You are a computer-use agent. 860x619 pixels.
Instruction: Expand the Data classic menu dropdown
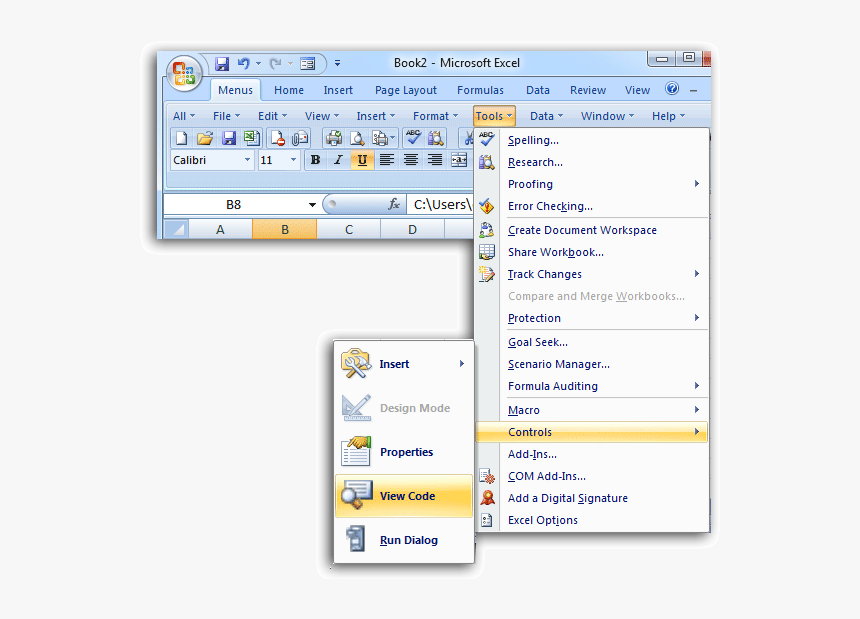pyautogui.click(x=546, y=116)
